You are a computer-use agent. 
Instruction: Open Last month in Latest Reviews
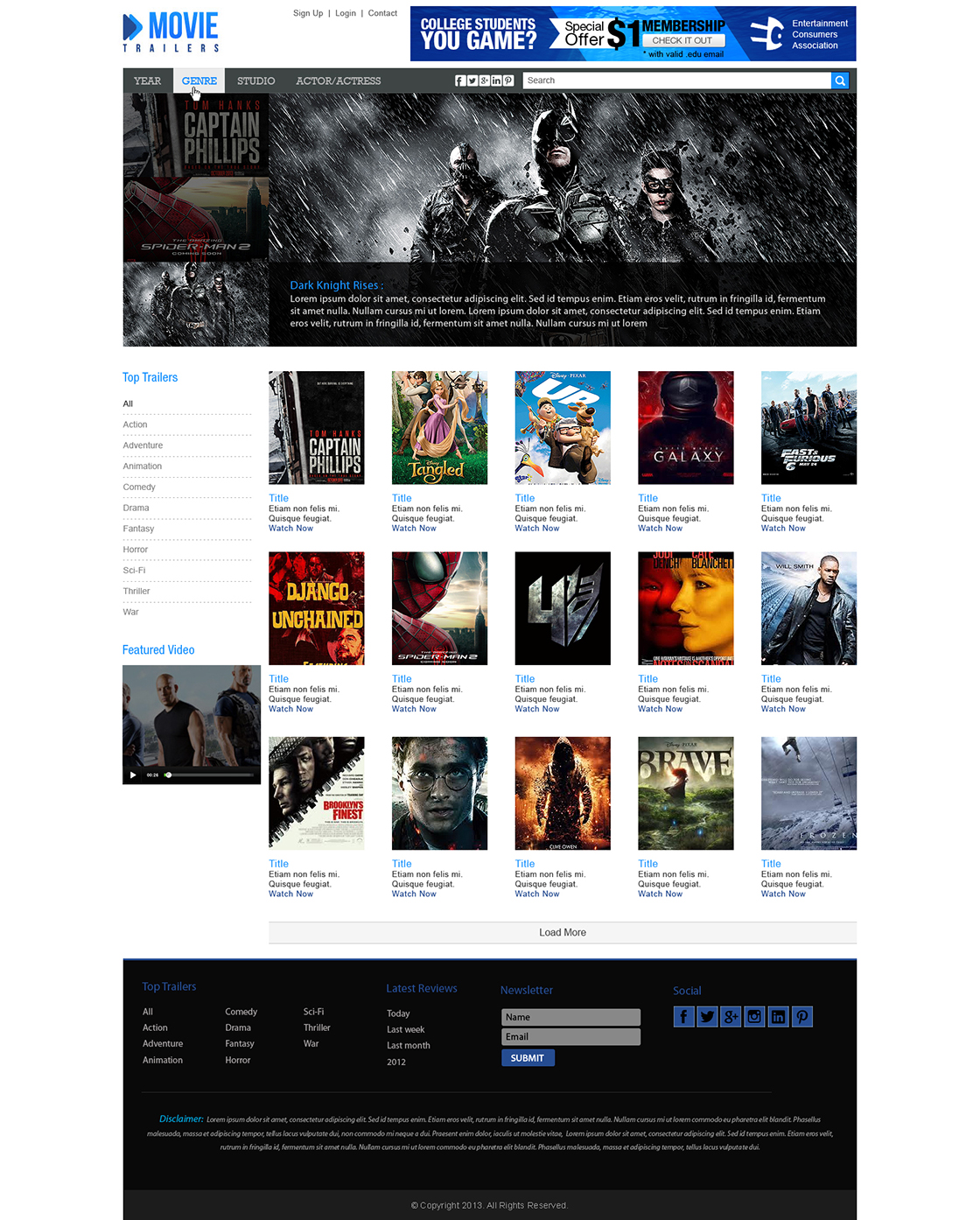point(409,1046)
